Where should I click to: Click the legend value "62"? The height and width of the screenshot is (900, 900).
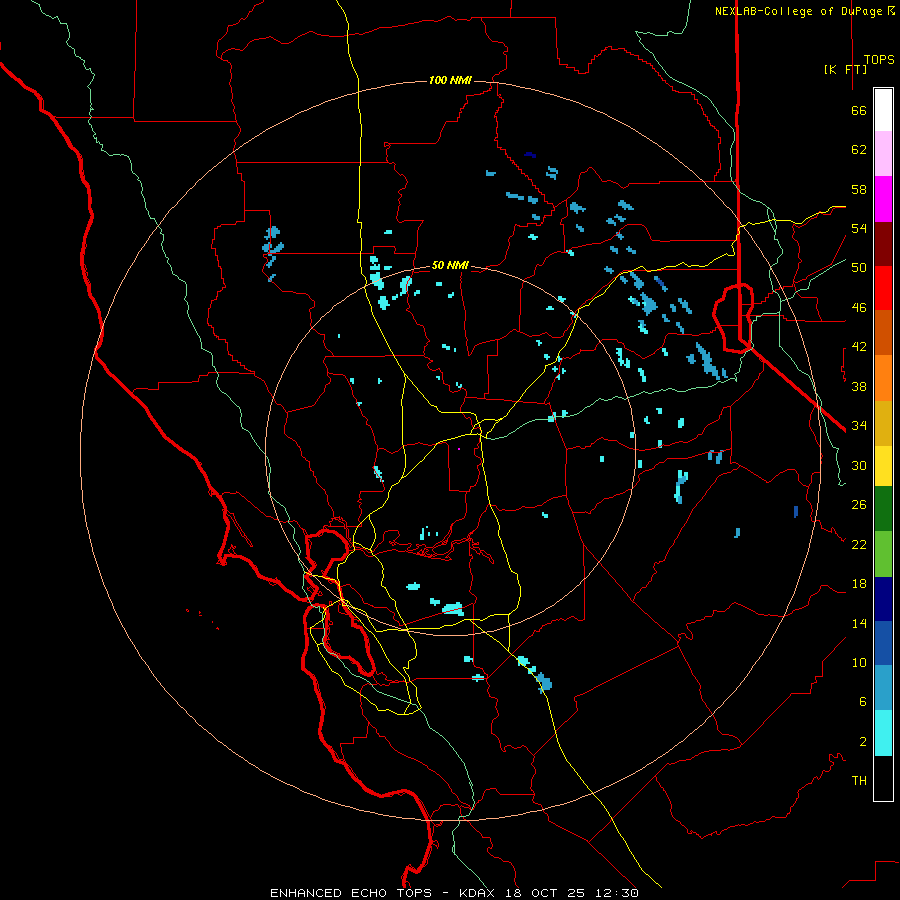tap(859, 150)
